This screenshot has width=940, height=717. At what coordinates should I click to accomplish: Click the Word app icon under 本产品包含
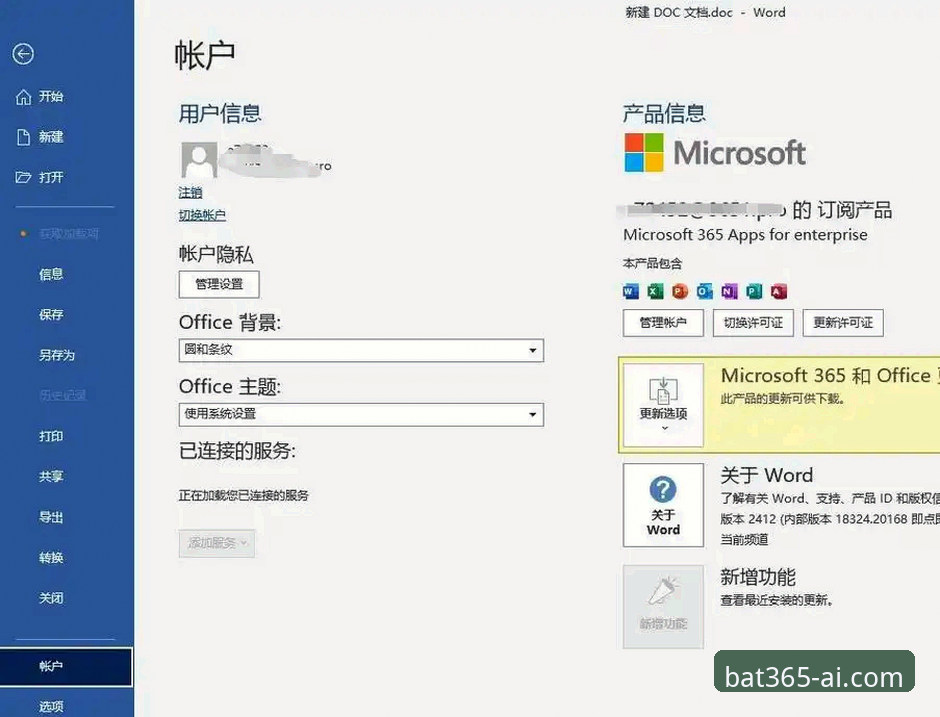[631, 291]
